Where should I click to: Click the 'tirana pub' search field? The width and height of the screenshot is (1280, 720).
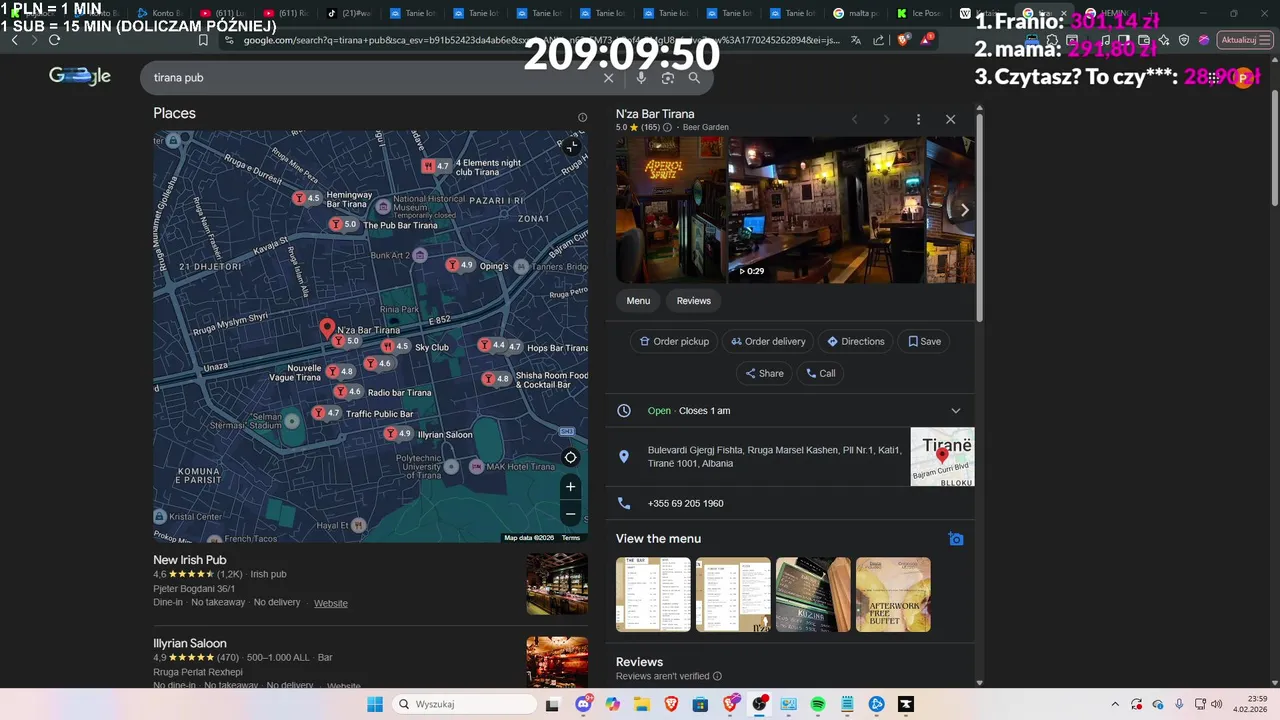point(370,78)
